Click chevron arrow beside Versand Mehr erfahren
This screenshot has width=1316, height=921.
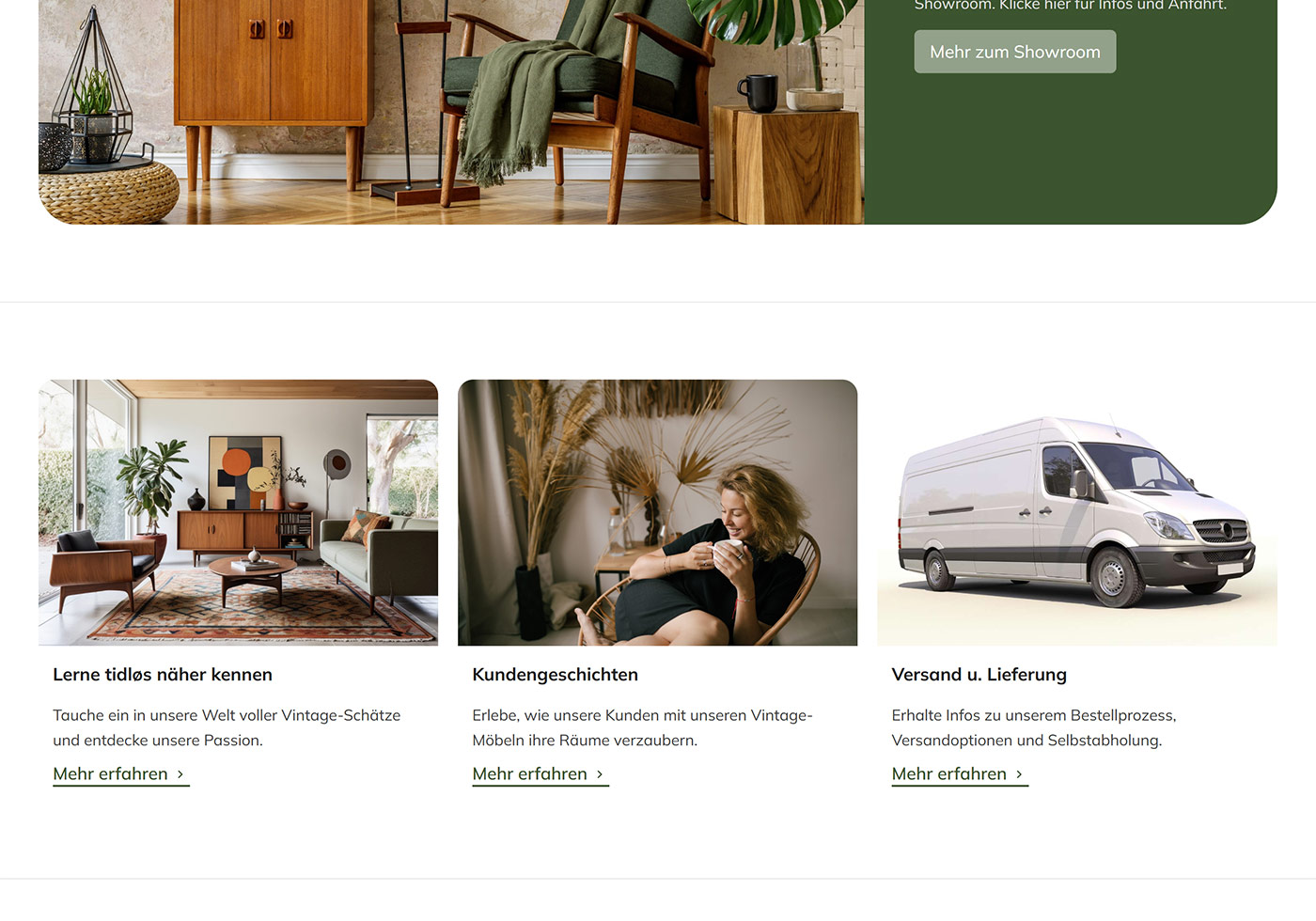(1019, 774)
